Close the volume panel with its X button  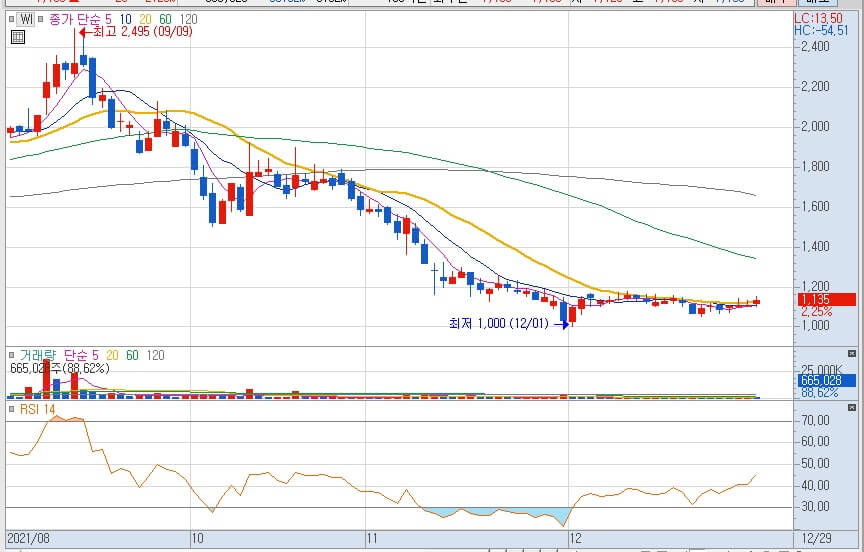pyautogui.click(x=852, y=353)
